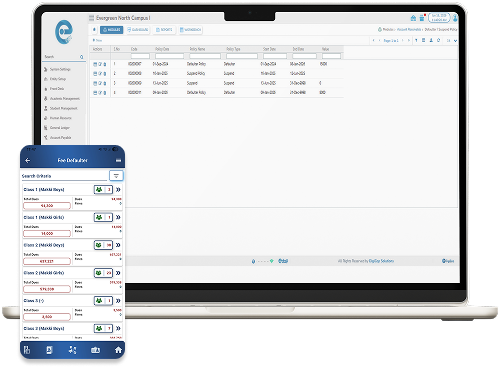Screen dimensions: 501x367
Task: Switch to the WORKBENCH tab
Action: point(190,30)
